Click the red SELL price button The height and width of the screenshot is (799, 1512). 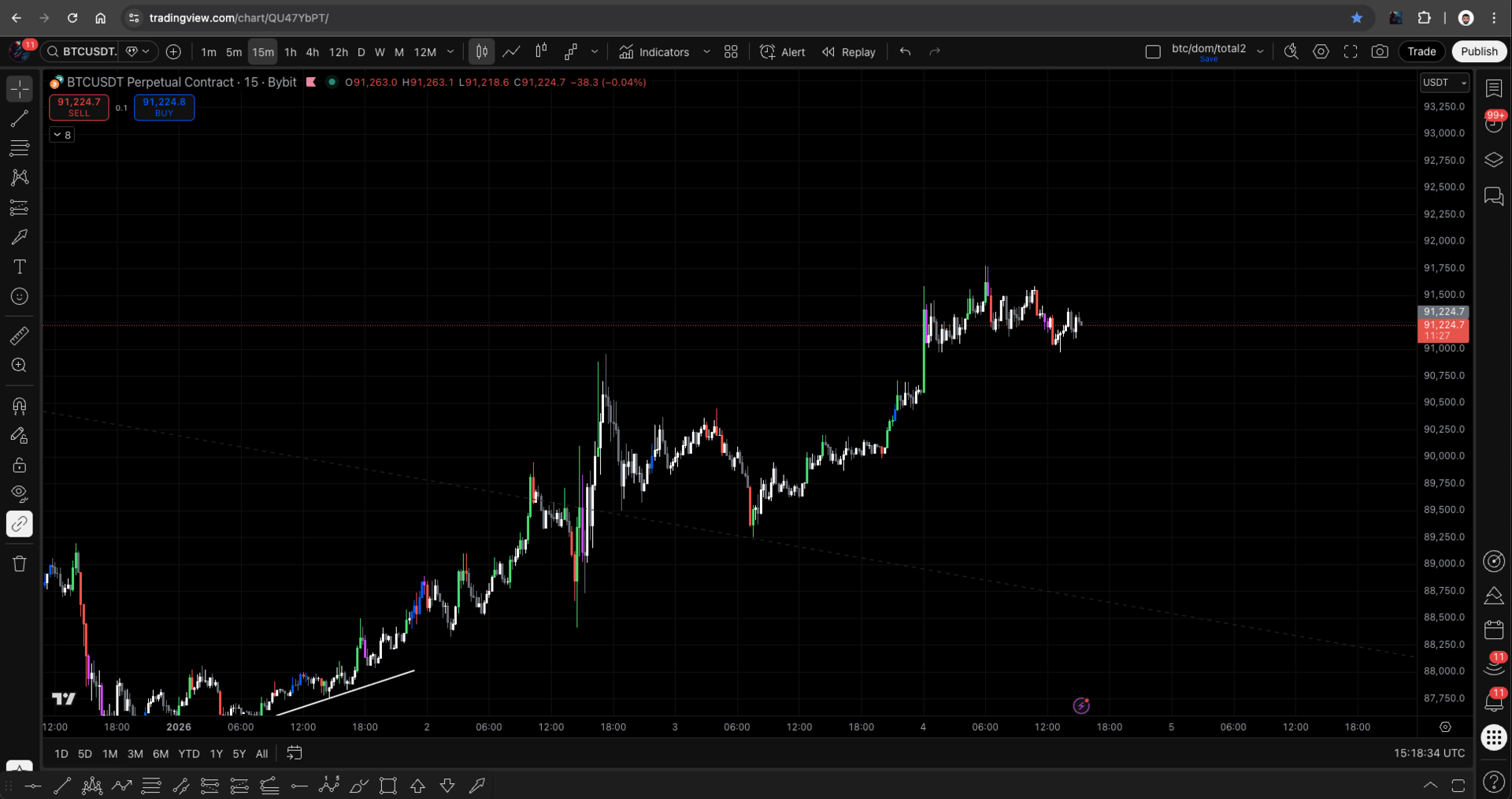click(79, 107)
